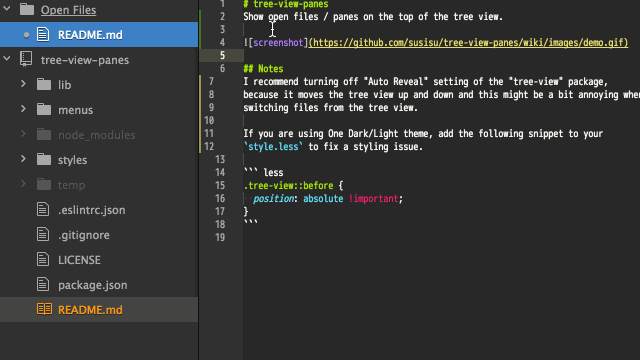Open the package.json file
This screenshot has height=360, width=640.
click(93, 285)
